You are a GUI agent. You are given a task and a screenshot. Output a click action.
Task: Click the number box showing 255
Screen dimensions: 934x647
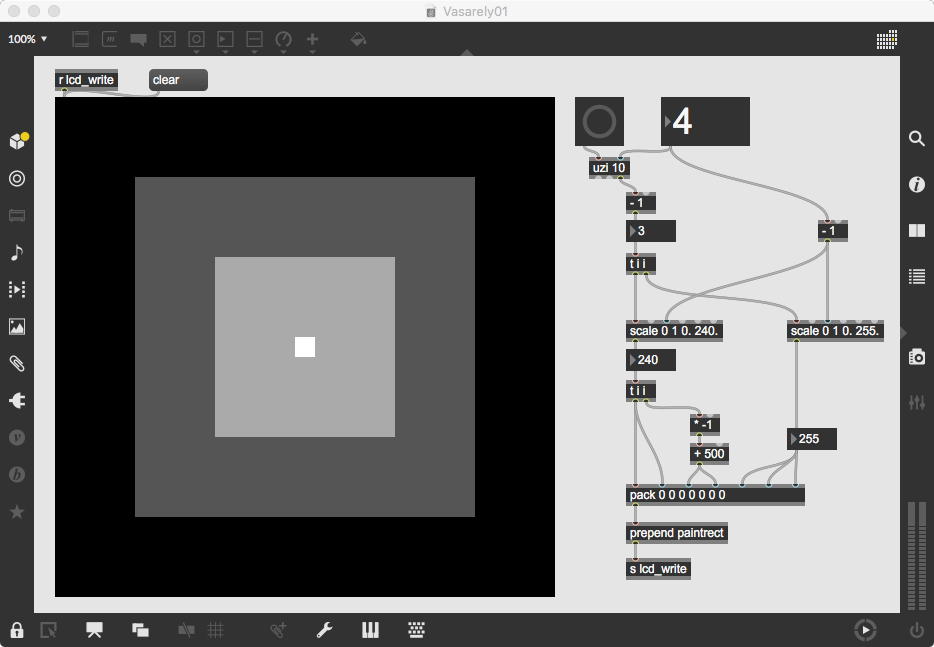click(x=812, y=439)
